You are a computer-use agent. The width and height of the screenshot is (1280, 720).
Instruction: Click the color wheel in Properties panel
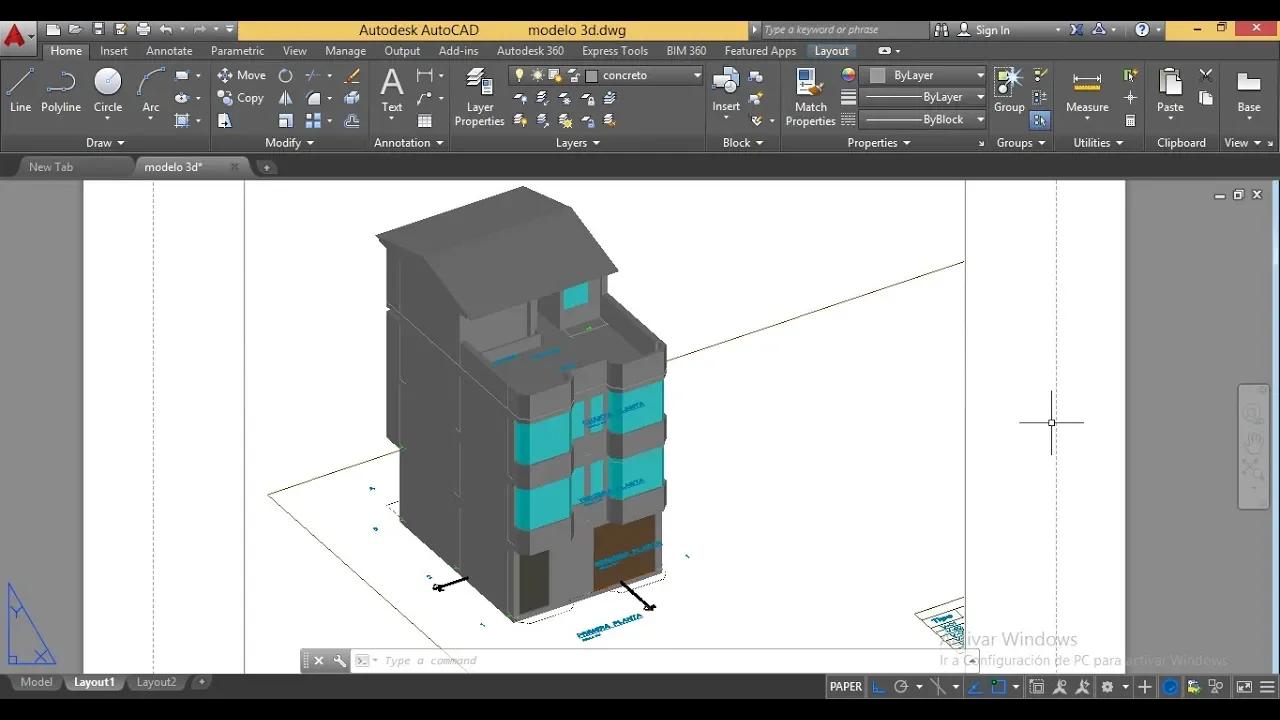point(847,74)
